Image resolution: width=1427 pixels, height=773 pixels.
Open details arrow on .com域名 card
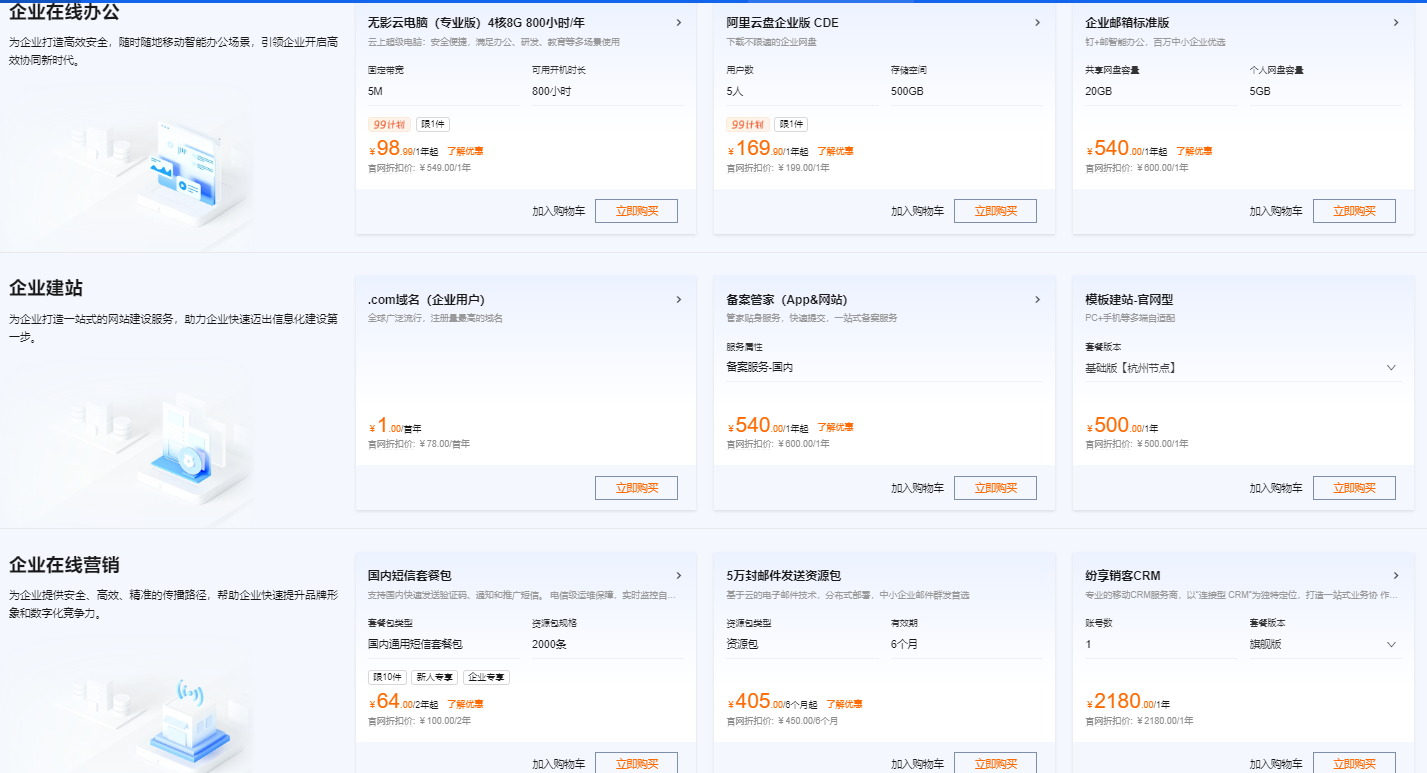[679, 299]
